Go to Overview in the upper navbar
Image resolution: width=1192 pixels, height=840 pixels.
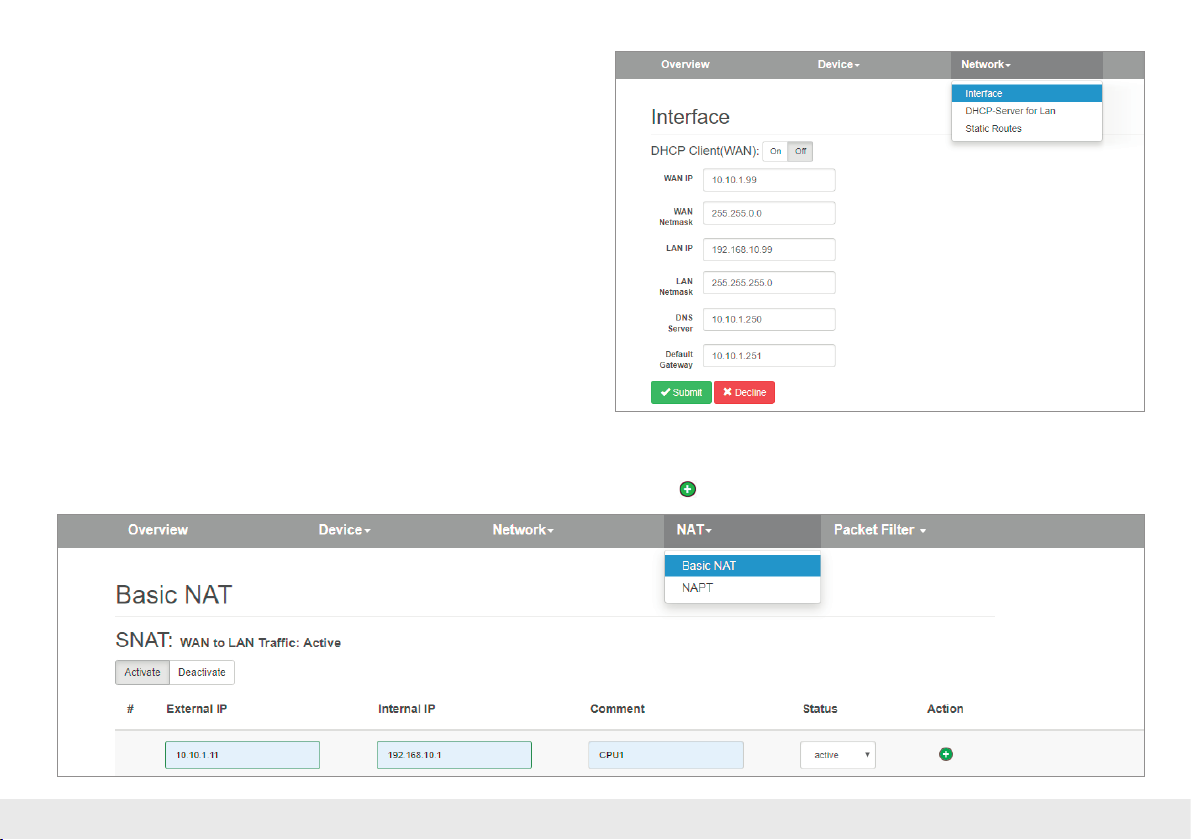tap(685, 65)
